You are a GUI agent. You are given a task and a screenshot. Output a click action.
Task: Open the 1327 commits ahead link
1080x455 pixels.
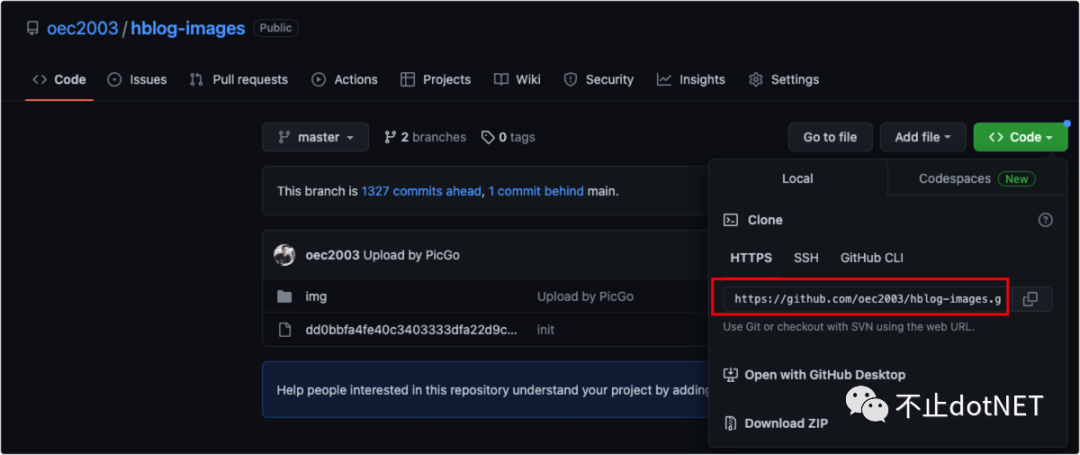tap(421, 191)
